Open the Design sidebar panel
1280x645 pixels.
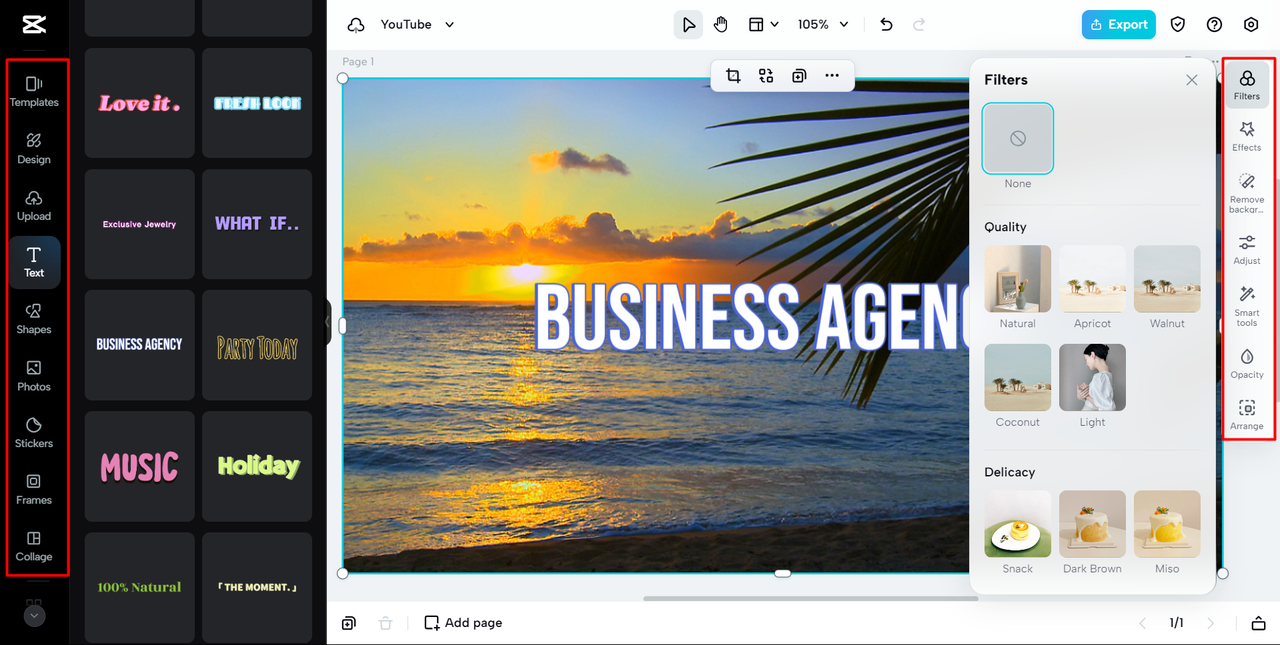click(34, 149)
